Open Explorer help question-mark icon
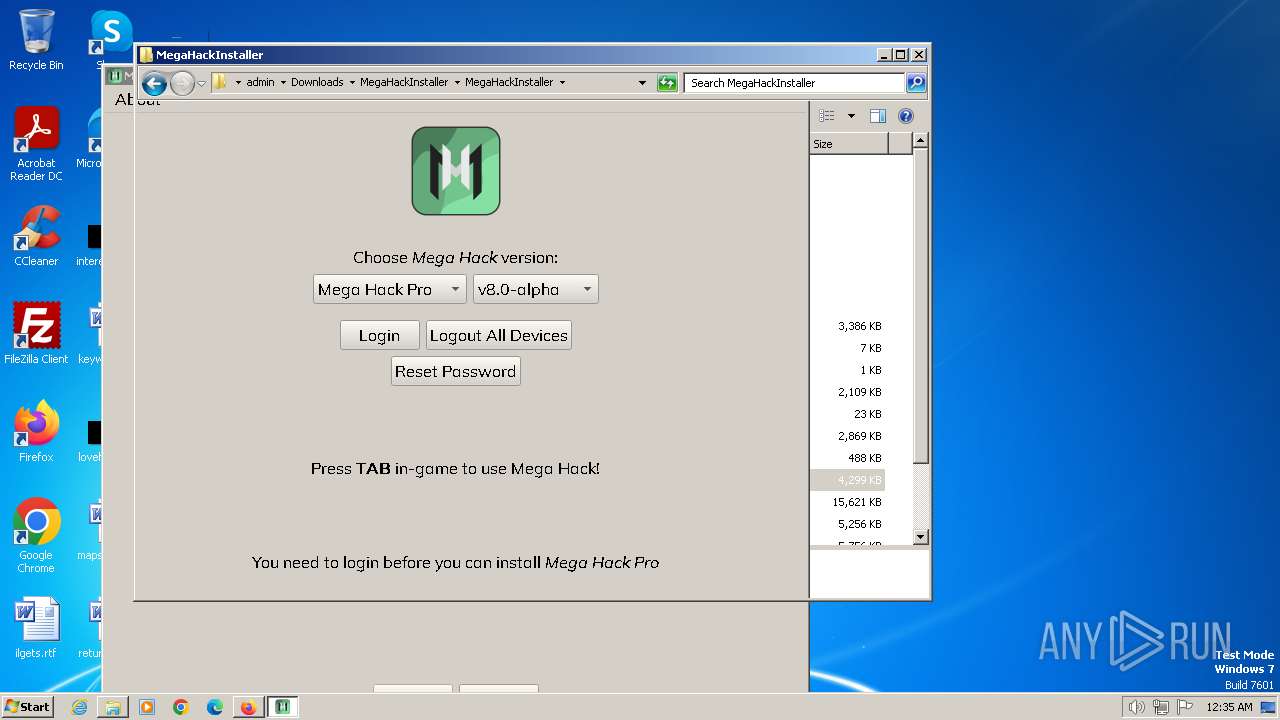This screenshot has width=1280, height=720. click(906, 116)
